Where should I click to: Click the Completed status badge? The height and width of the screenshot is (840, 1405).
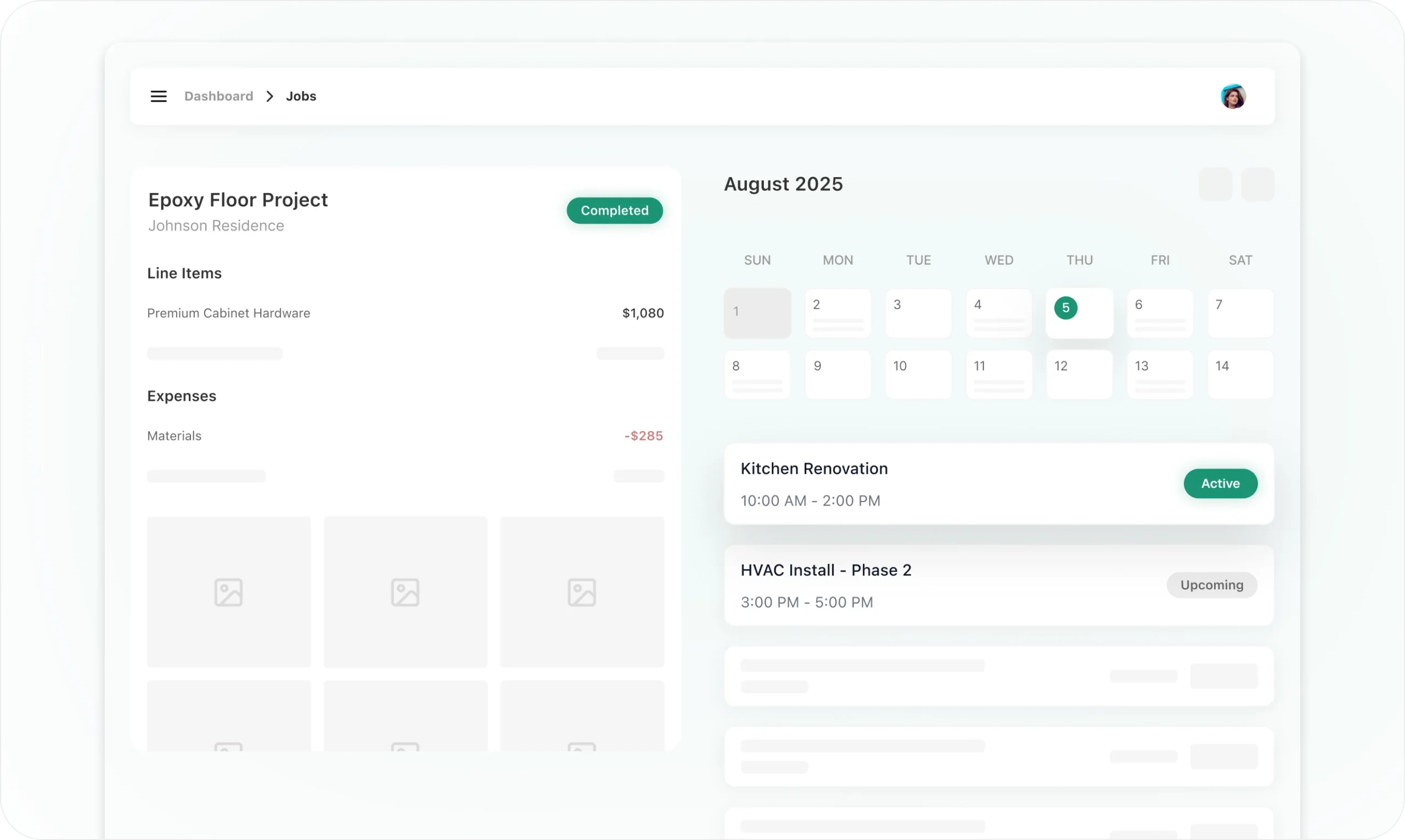[x=614, y=211]
